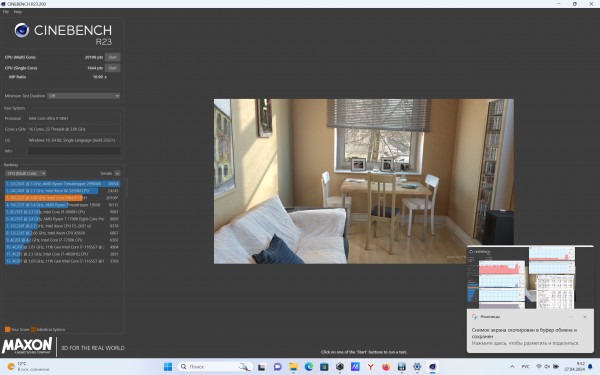600x375 pixels.
Task: Open the Help menu
Action: 18,12
